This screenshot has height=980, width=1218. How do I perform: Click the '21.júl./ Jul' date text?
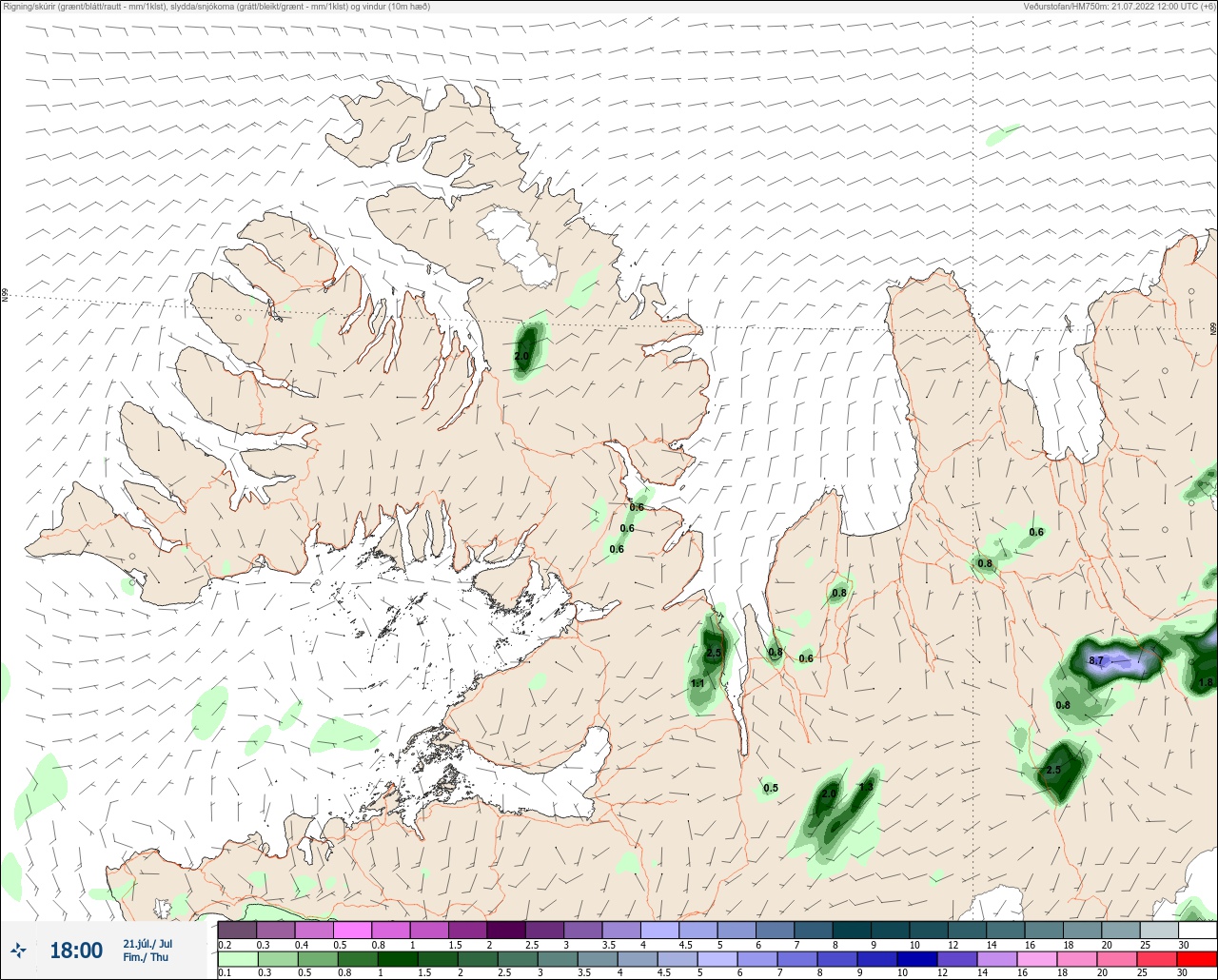pyautogui.click(x=147, y=943)
